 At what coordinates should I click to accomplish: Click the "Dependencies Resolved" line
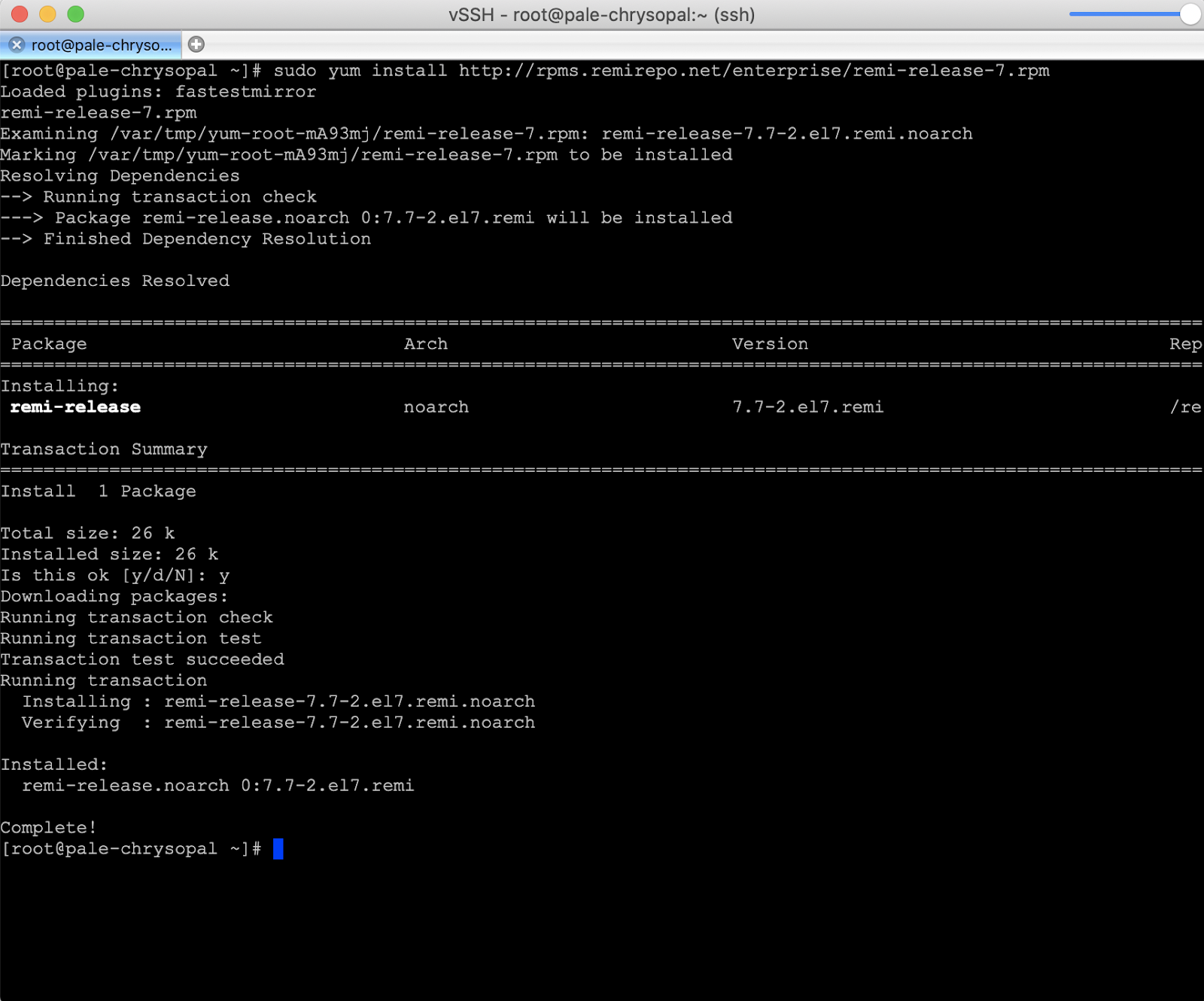pyautogui.click(x=114, y=281)
